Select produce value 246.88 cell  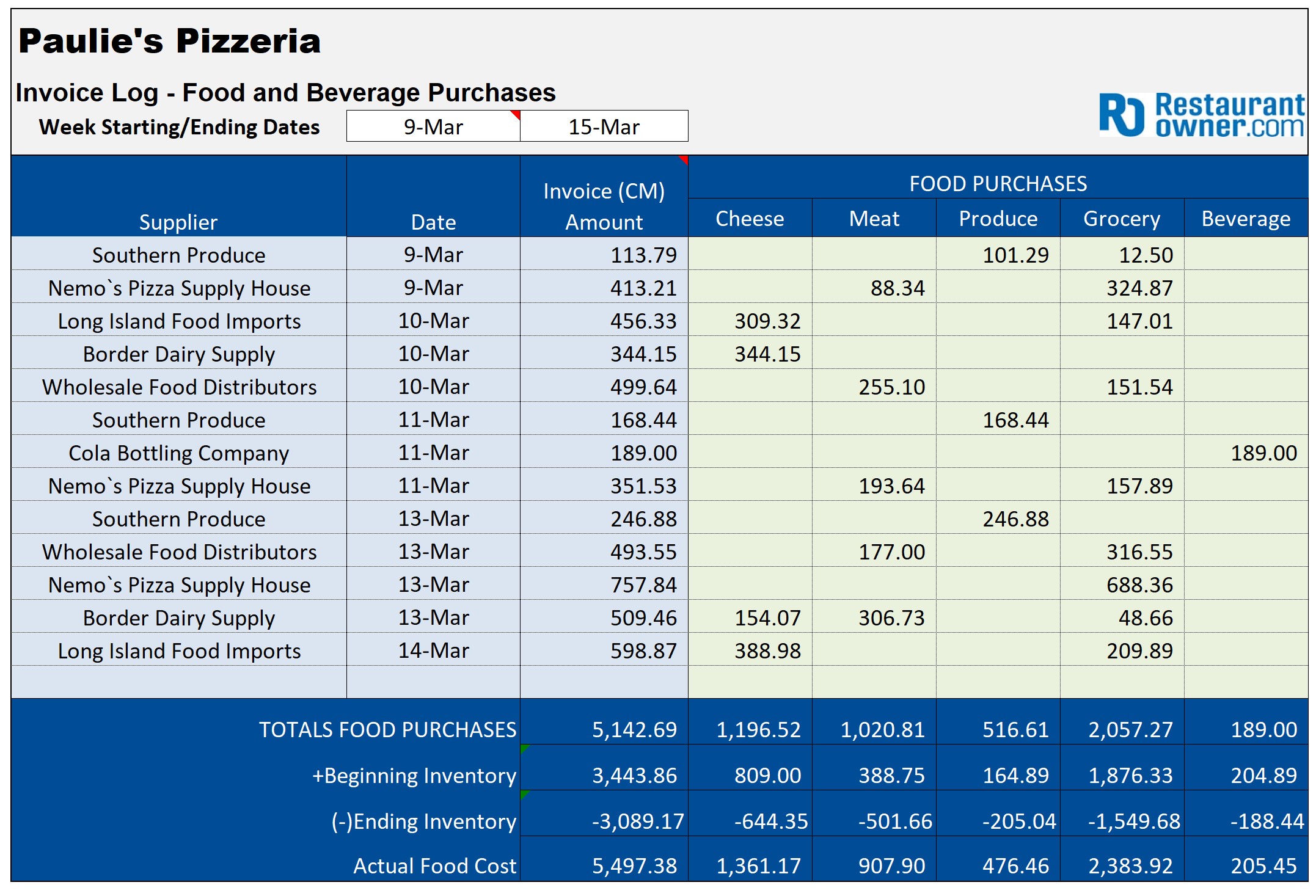coord(998,518)
